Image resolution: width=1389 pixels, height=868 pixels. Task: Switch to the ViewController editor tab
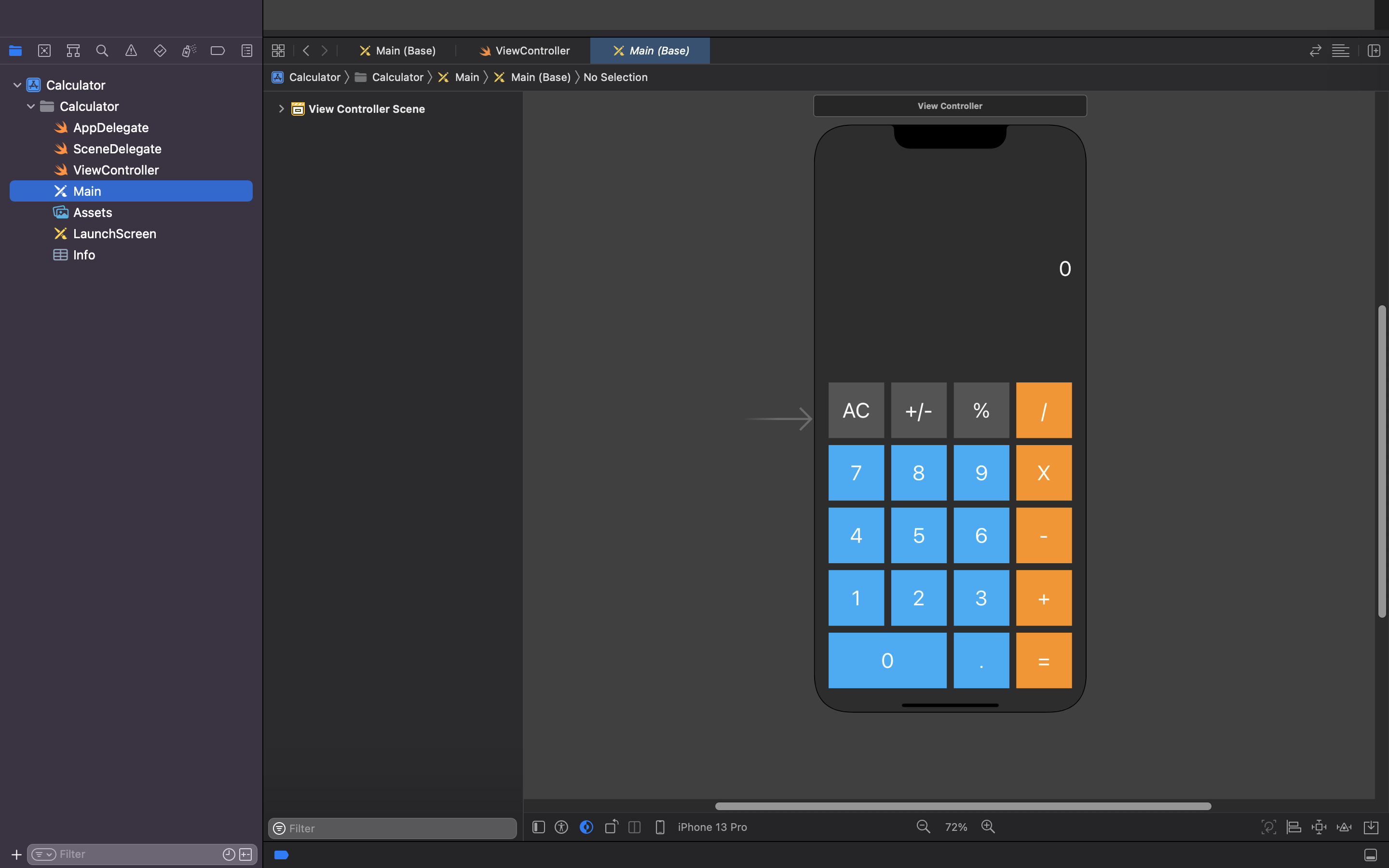point(525,51)
